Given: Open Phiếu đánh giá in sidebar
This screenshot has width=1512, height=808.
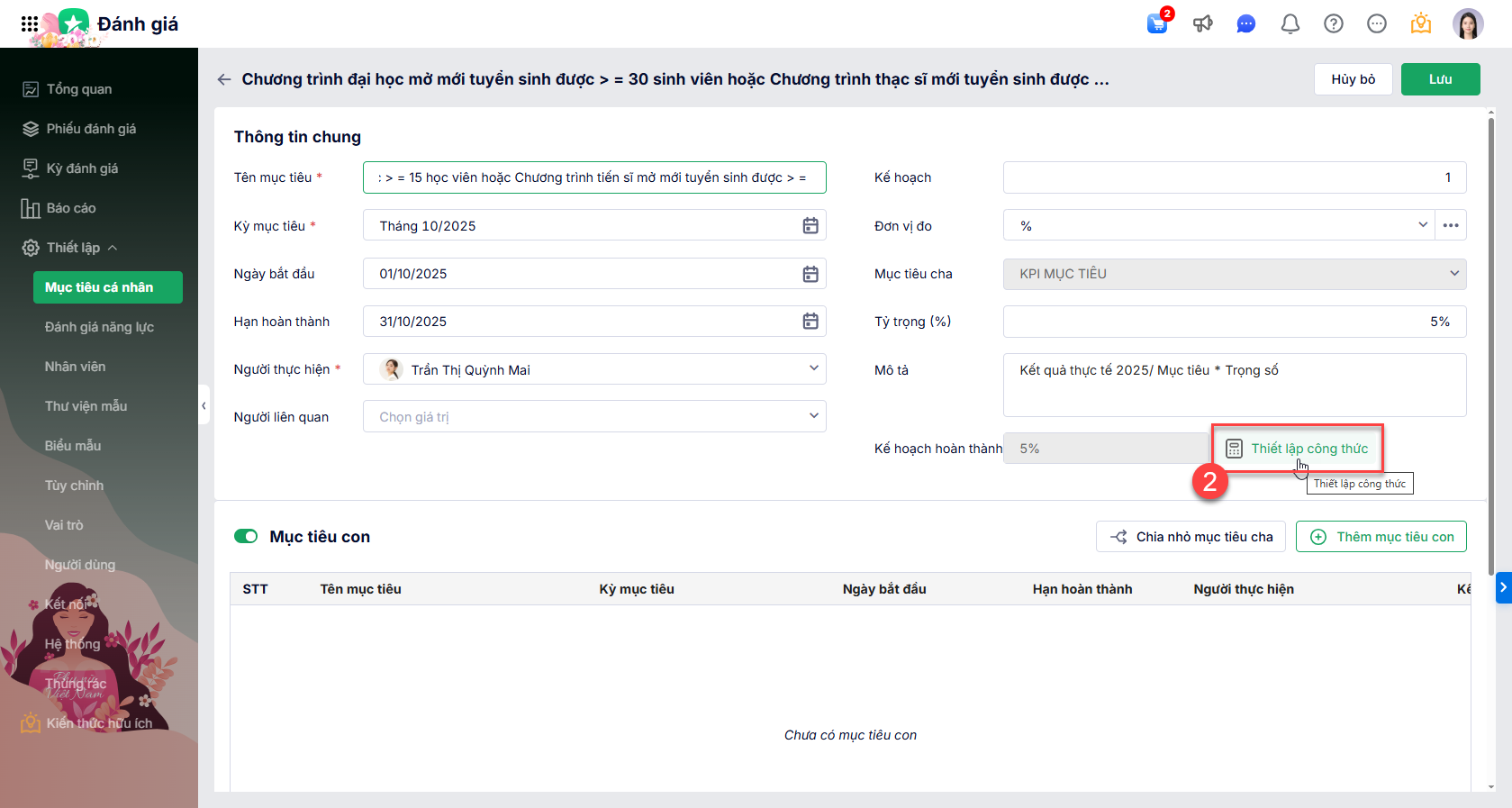Looking at the screenshot, I should point(91,129).
